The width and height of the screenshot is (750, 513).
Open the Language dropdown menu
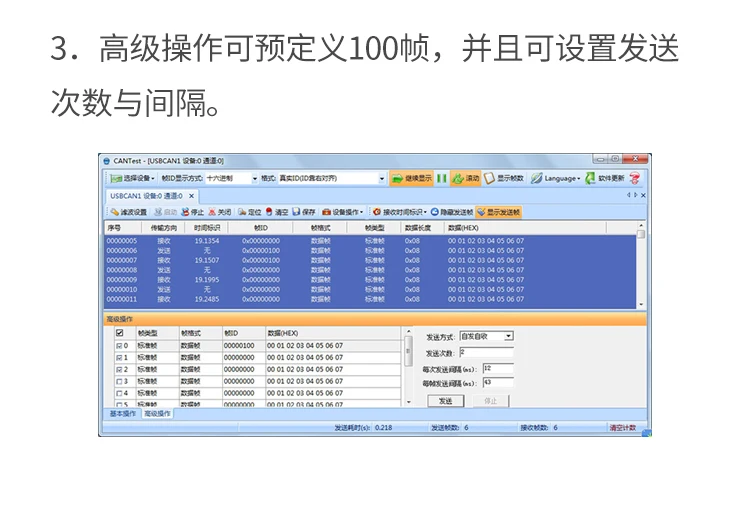555,178
